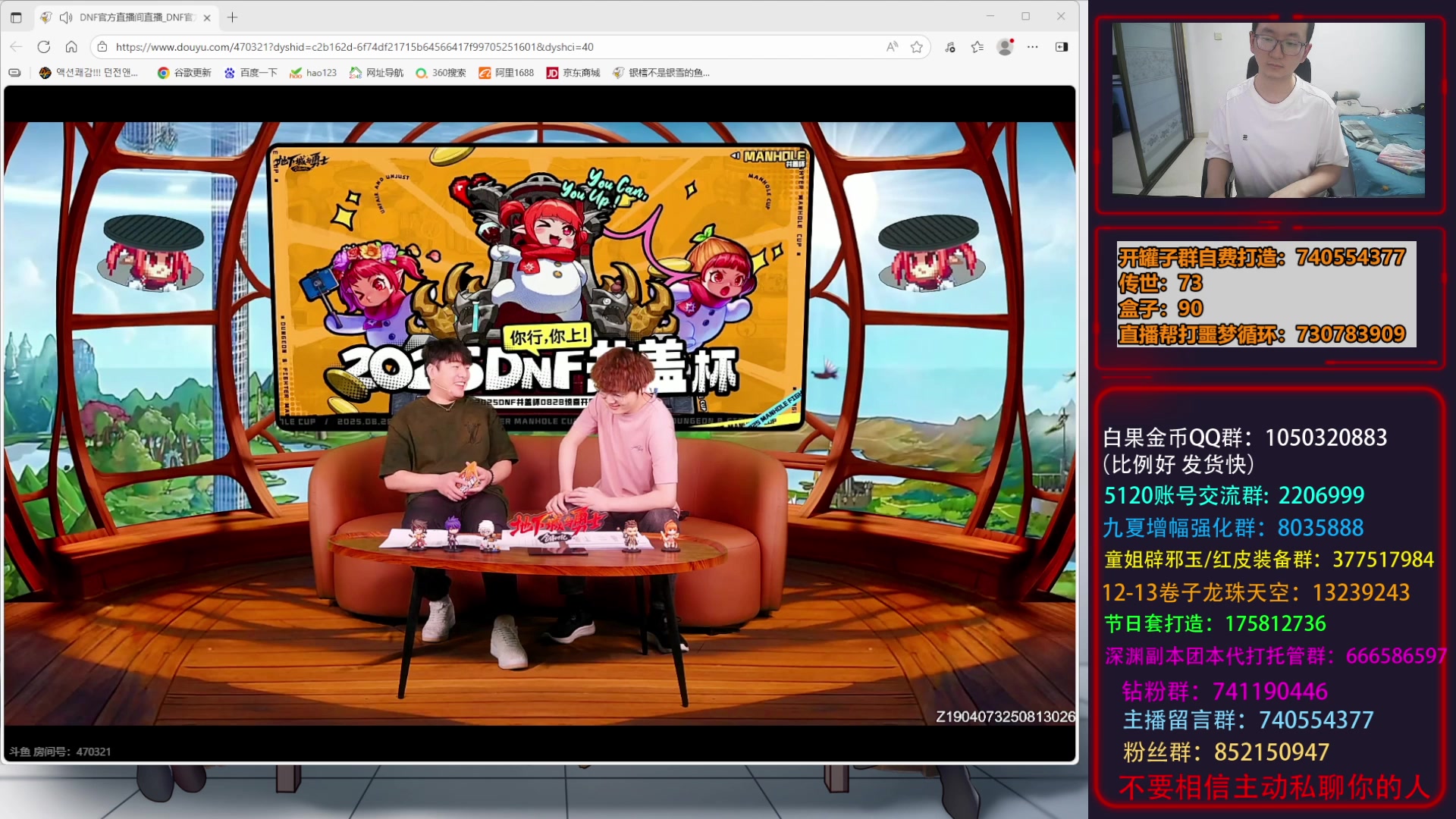1456x819 pixels.
Task: Open the user profile avatar
Action: point(1006,47)
